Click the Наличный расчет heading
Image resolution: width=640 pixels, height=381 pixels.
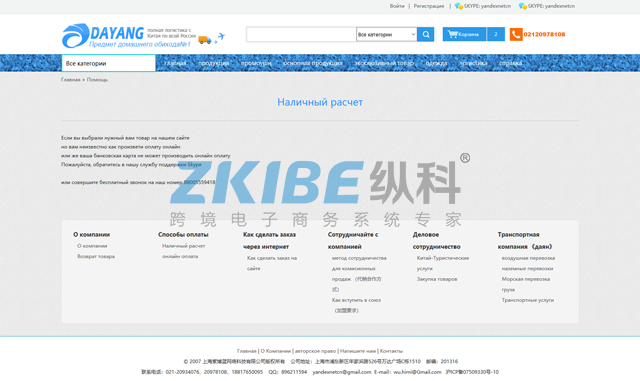click(x=320, y=102)
